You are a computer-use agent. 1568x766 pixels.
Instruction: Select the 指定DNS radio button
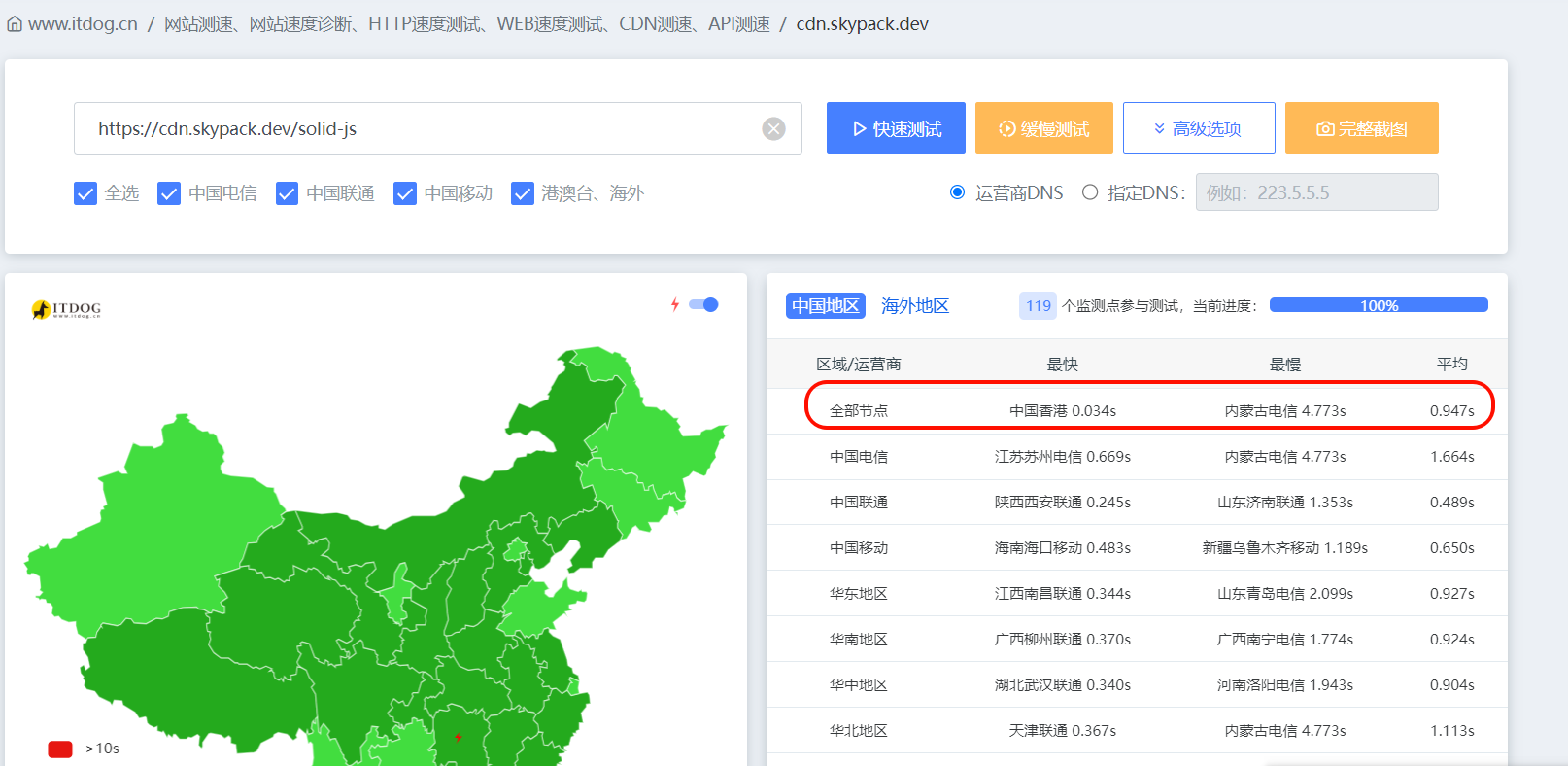click(1090, 192)
